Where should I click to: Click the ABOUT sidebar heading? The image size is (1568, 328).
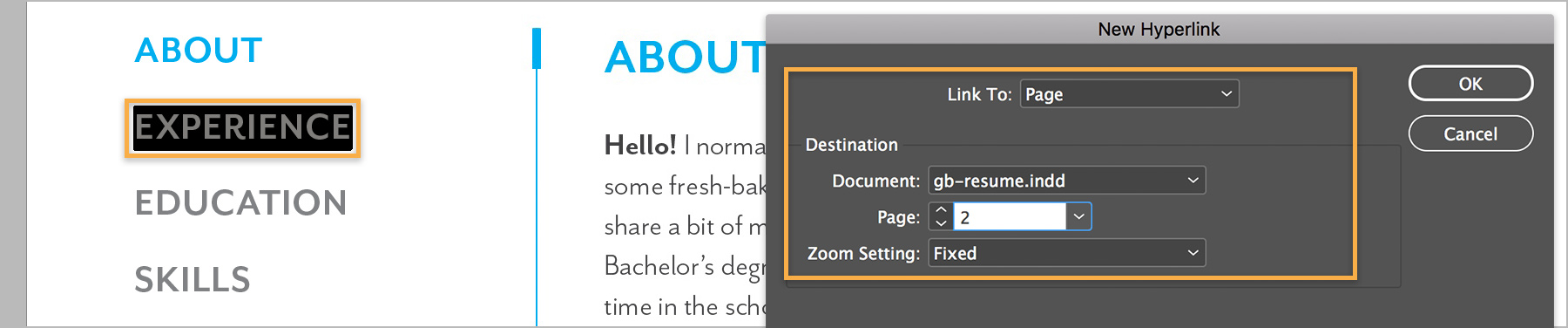coord(199,51)
